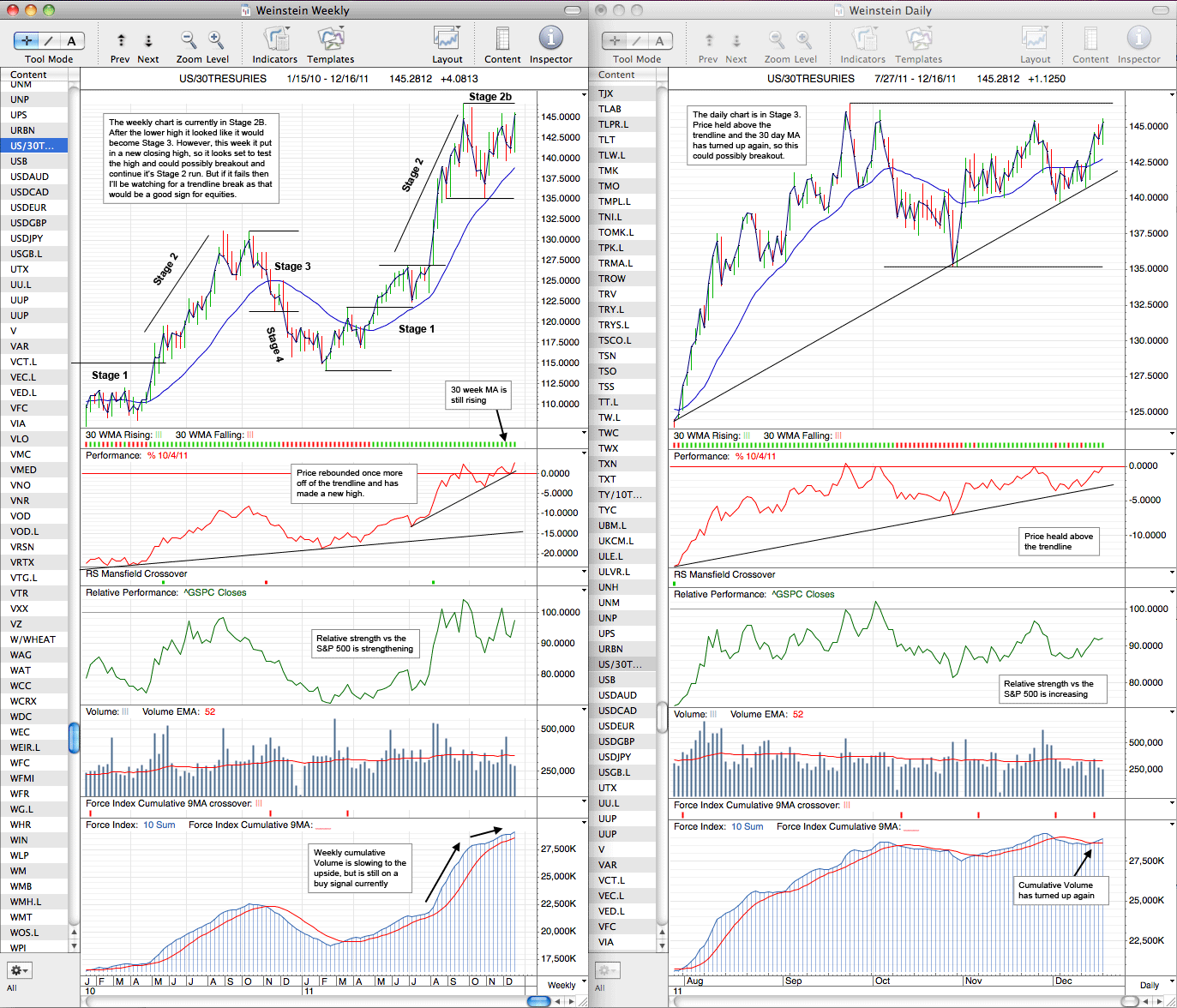Viewport: 1177px width, 1008px height.
Task: Click Weekly chart scroll right arrow
Action: 572,1001
